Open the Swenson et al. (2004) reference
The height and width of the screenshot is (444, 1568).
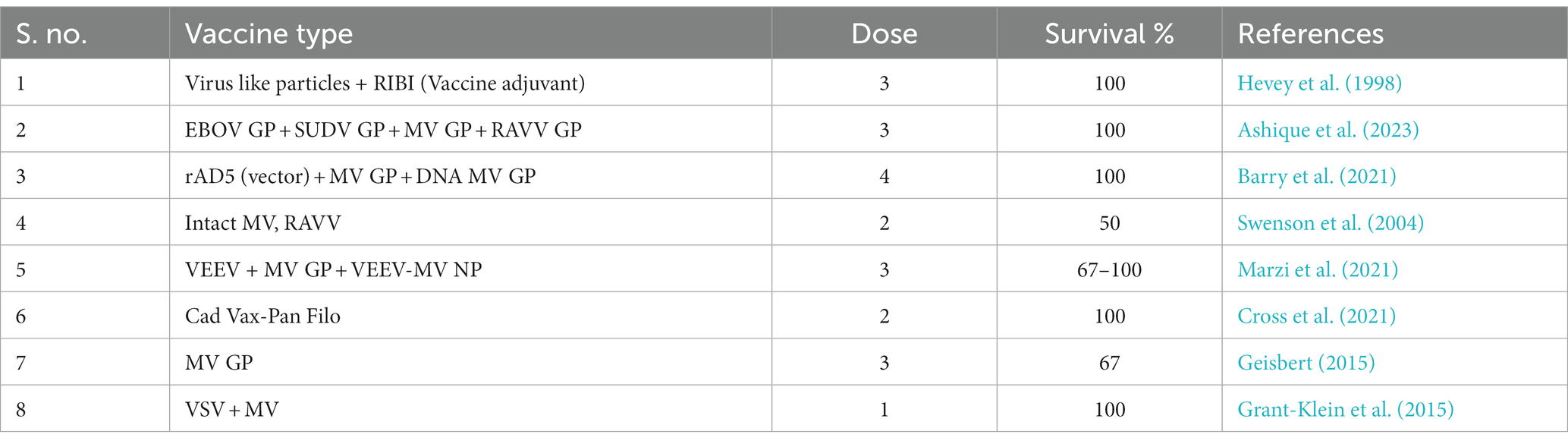click(x=1331, y=223)
